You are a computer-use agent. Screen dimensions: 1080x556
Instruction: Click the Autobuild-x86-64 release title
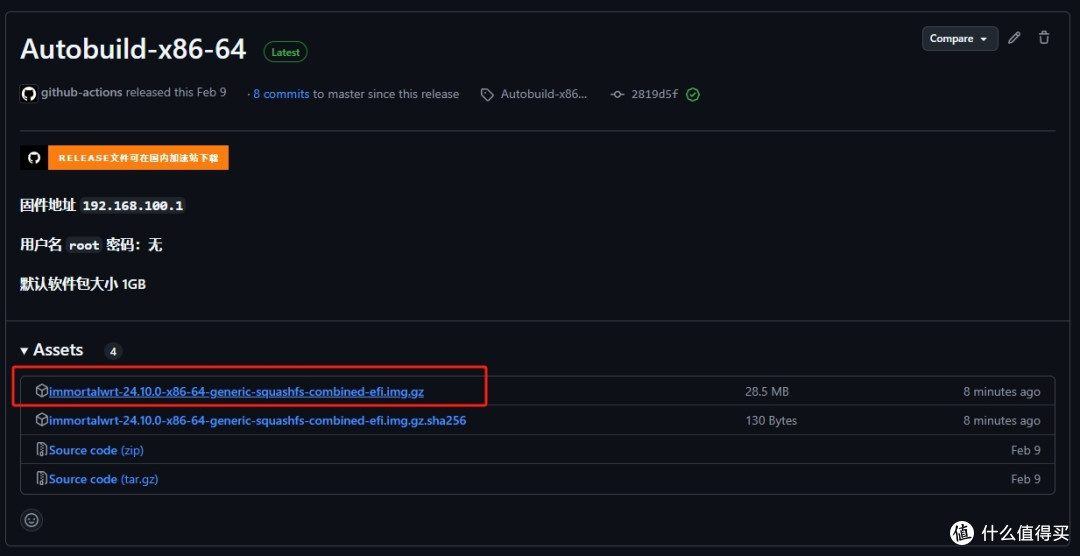pos(134,49)
